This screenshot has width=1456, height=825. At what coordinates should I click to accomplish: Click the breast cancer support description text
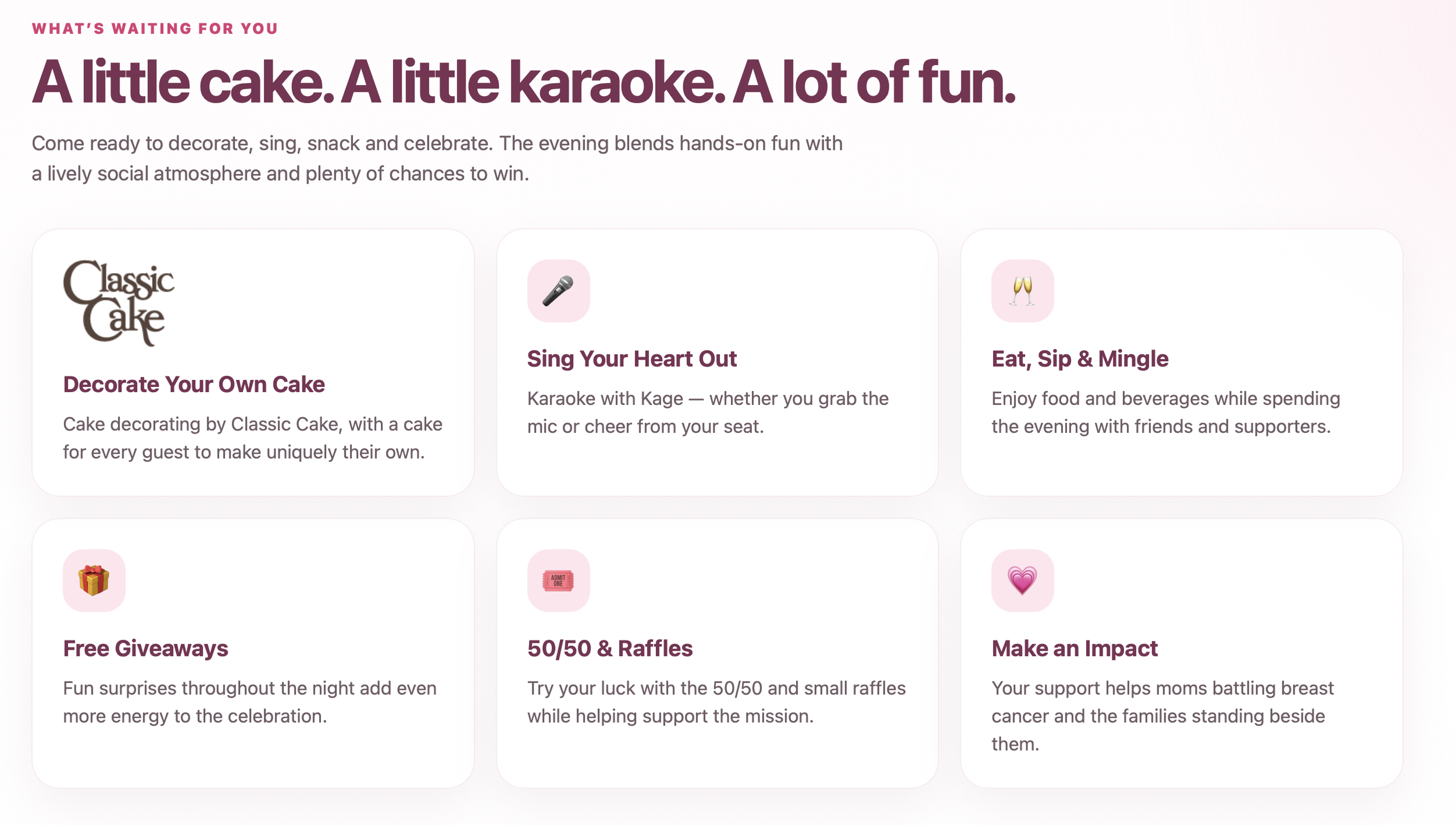(x=1162, y=716)
